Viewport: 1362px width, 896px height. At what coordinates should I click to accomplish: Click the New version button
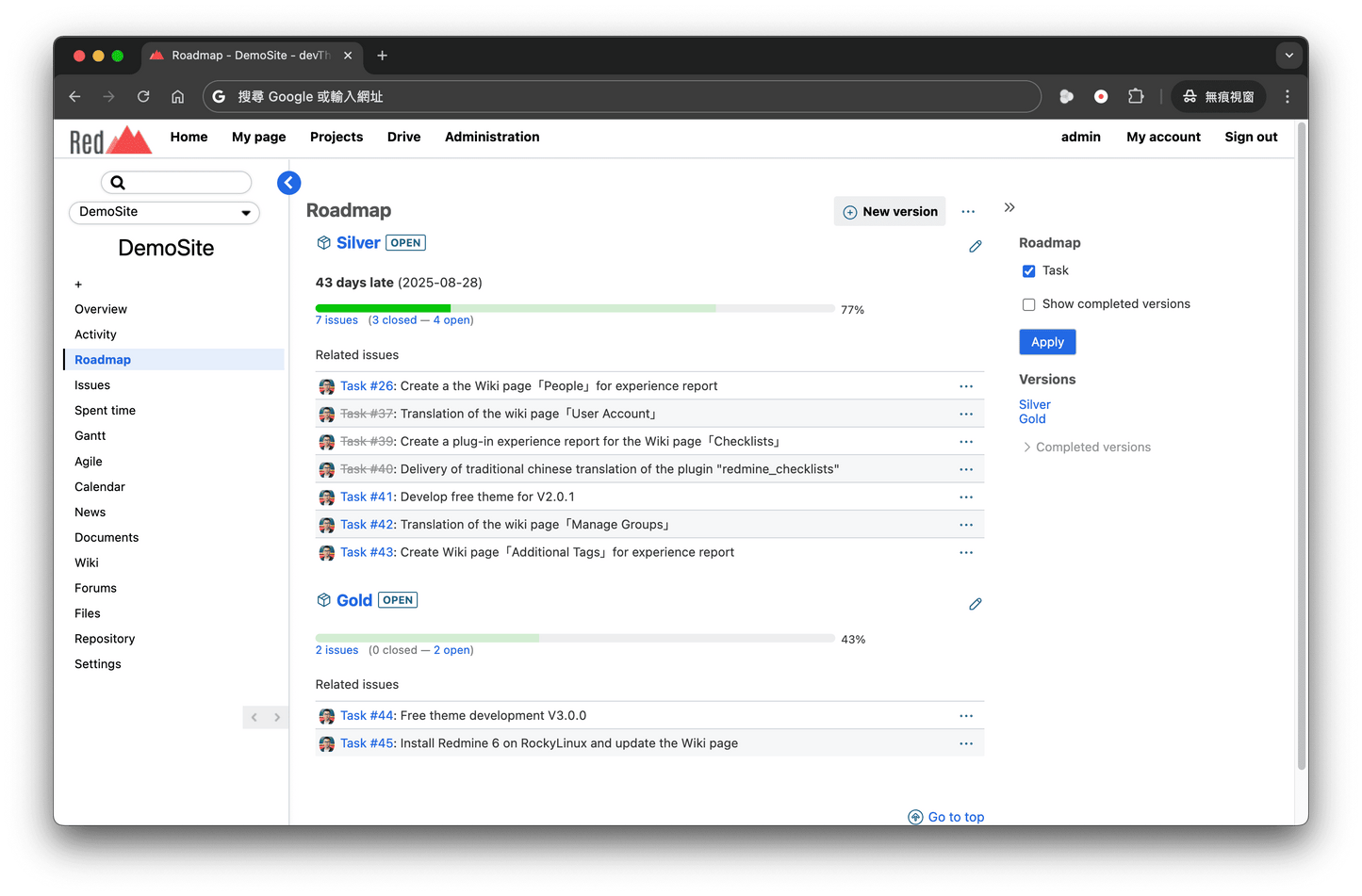coord(889,212)
